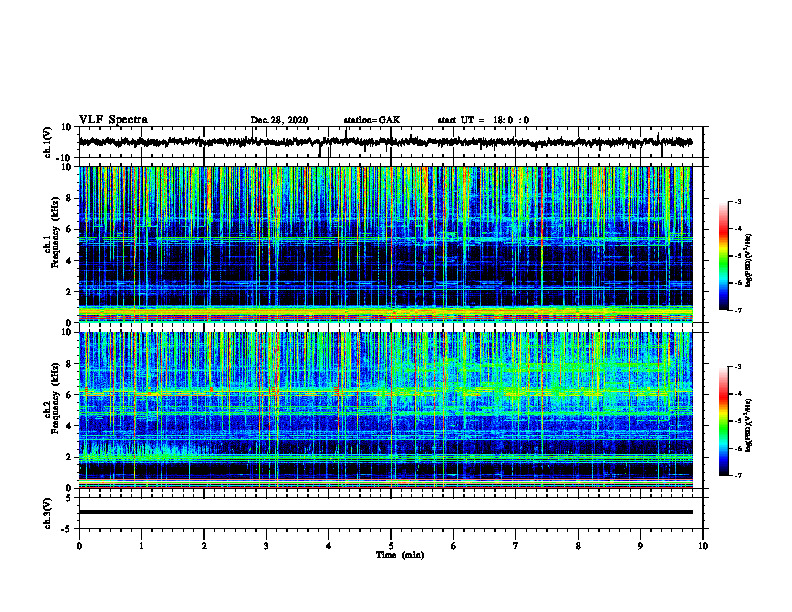Click the '-3' label on ch.1 color bar
This screenshot has width=792, height=612.
click(x=738, y=201)
